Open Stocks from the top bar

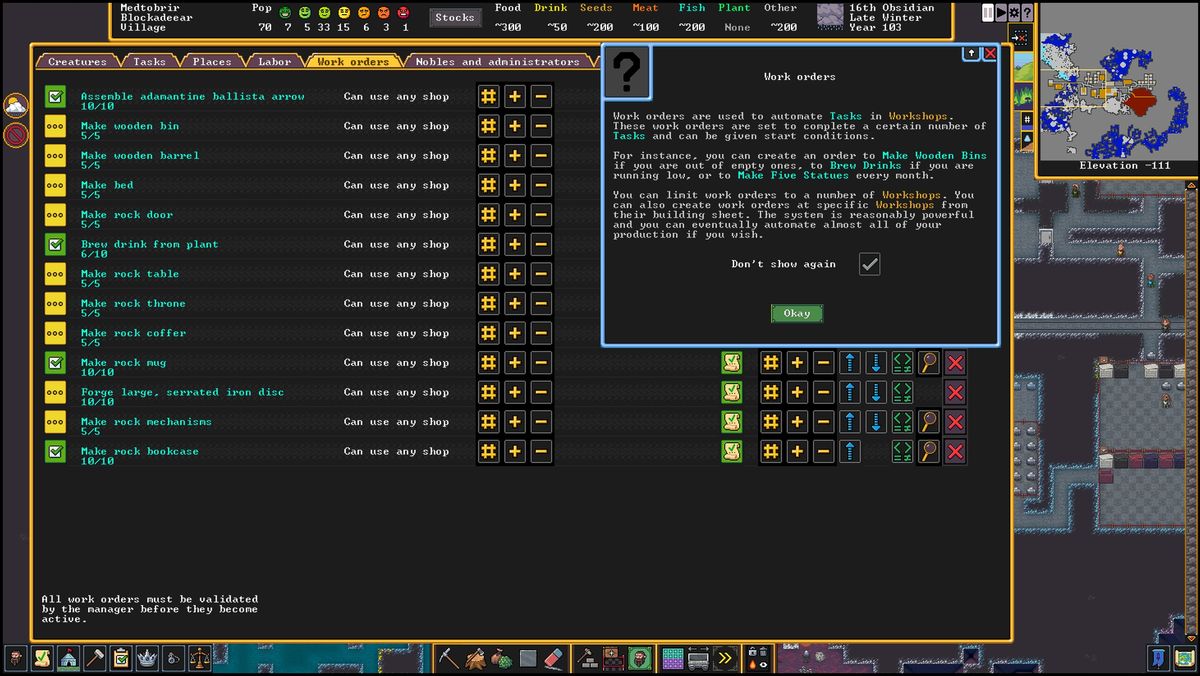tap(455, 16)
